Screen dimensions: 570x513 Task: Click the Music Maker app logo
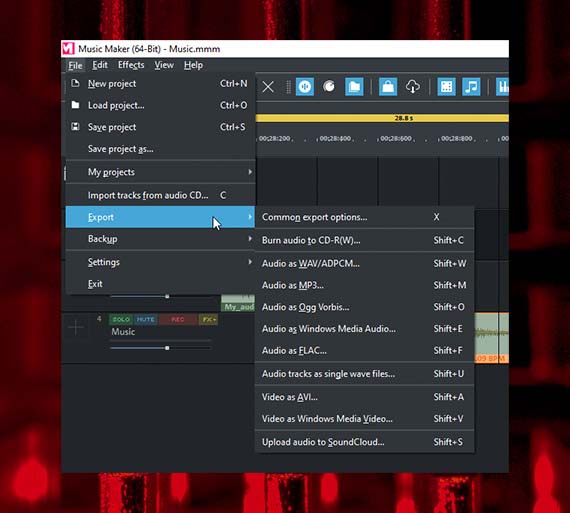(68, 49)
